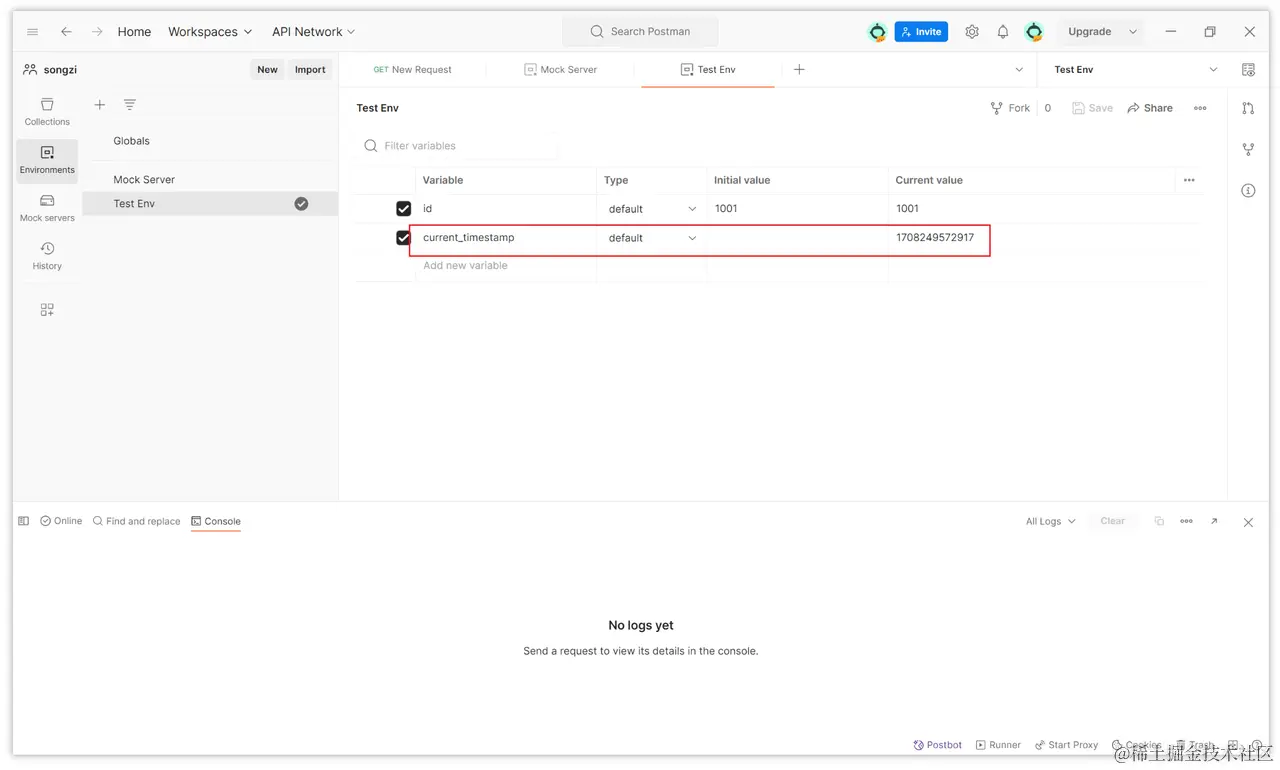1280x770 pixels.
Task: Expand the tab list chevron
Action: point(1019,70)
